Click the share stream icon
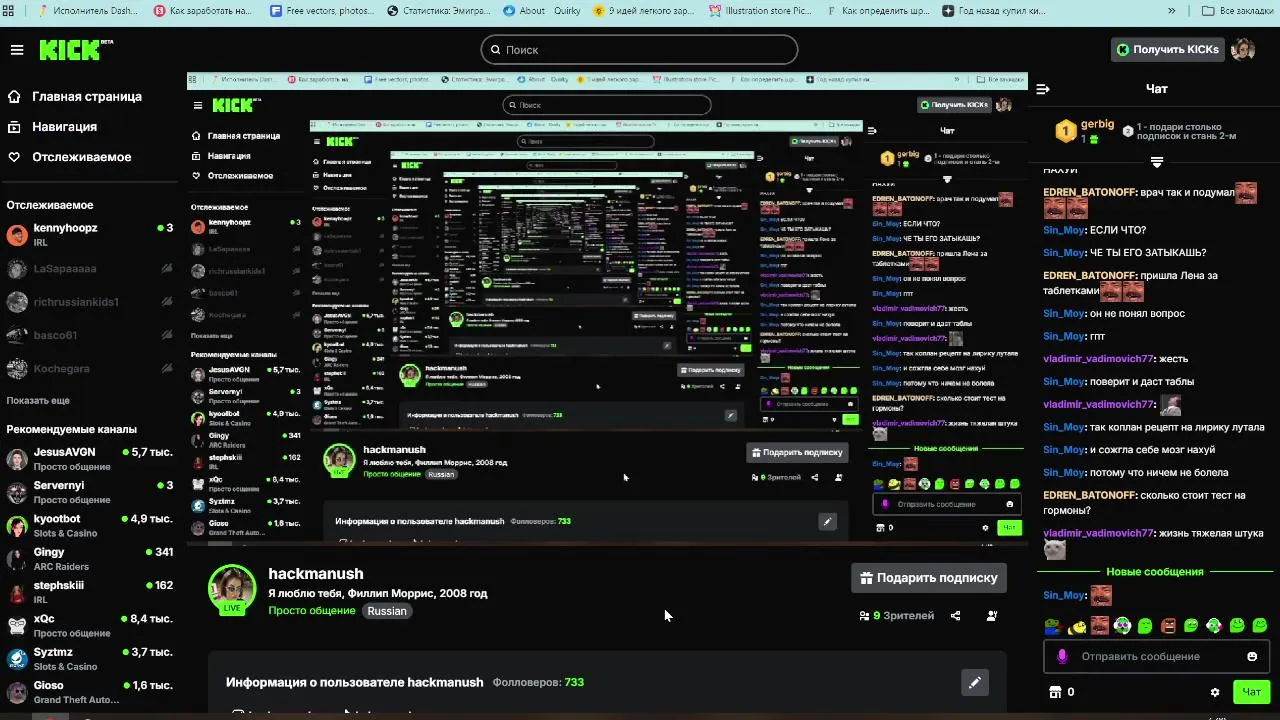Image resolution: width=1280 pixels, height=720 pixels. [x=955, y=616]
